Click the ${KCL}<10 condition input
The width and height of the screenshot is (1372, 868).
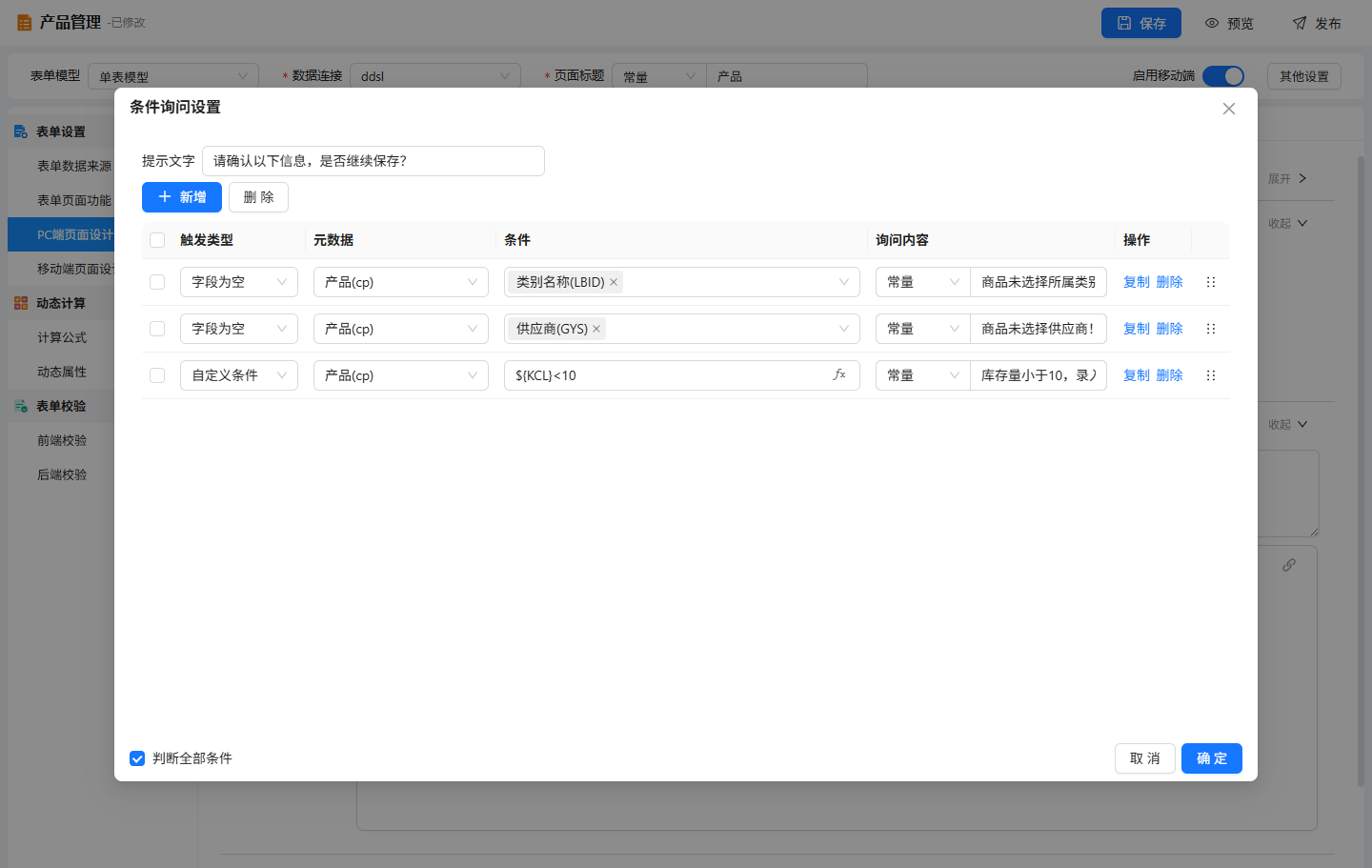tap(681, 375)
